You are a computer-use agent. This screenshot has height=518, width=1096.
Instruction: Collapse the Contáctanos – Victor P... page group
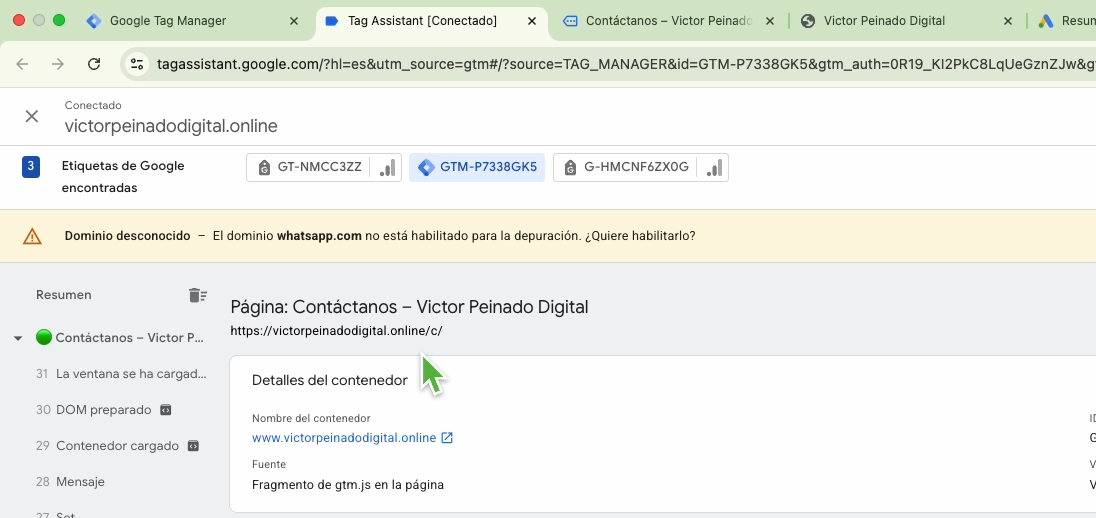18,338
